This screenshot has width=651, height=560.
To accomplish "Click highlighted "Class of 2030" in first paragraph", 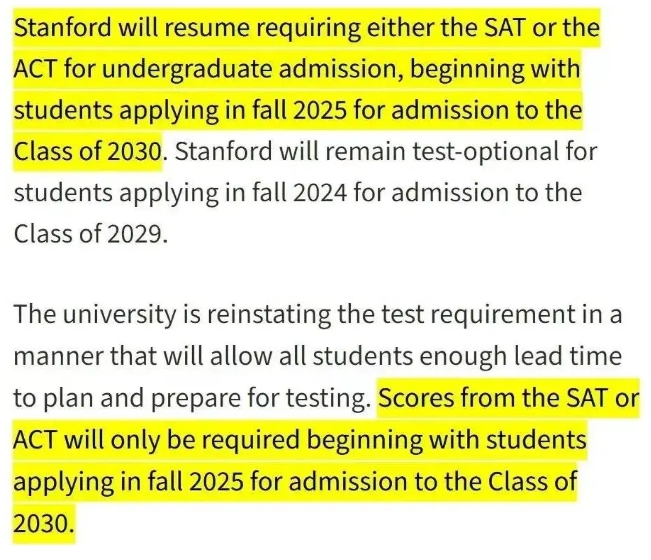I will point(88,151).
